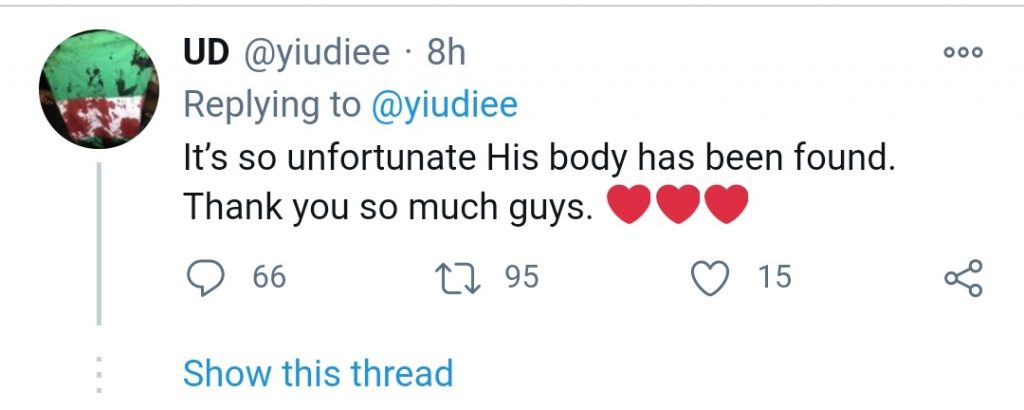The image size is (1024, 410).
Task: Click the @yiudiee handle beside the name UD
Action: 318,53
